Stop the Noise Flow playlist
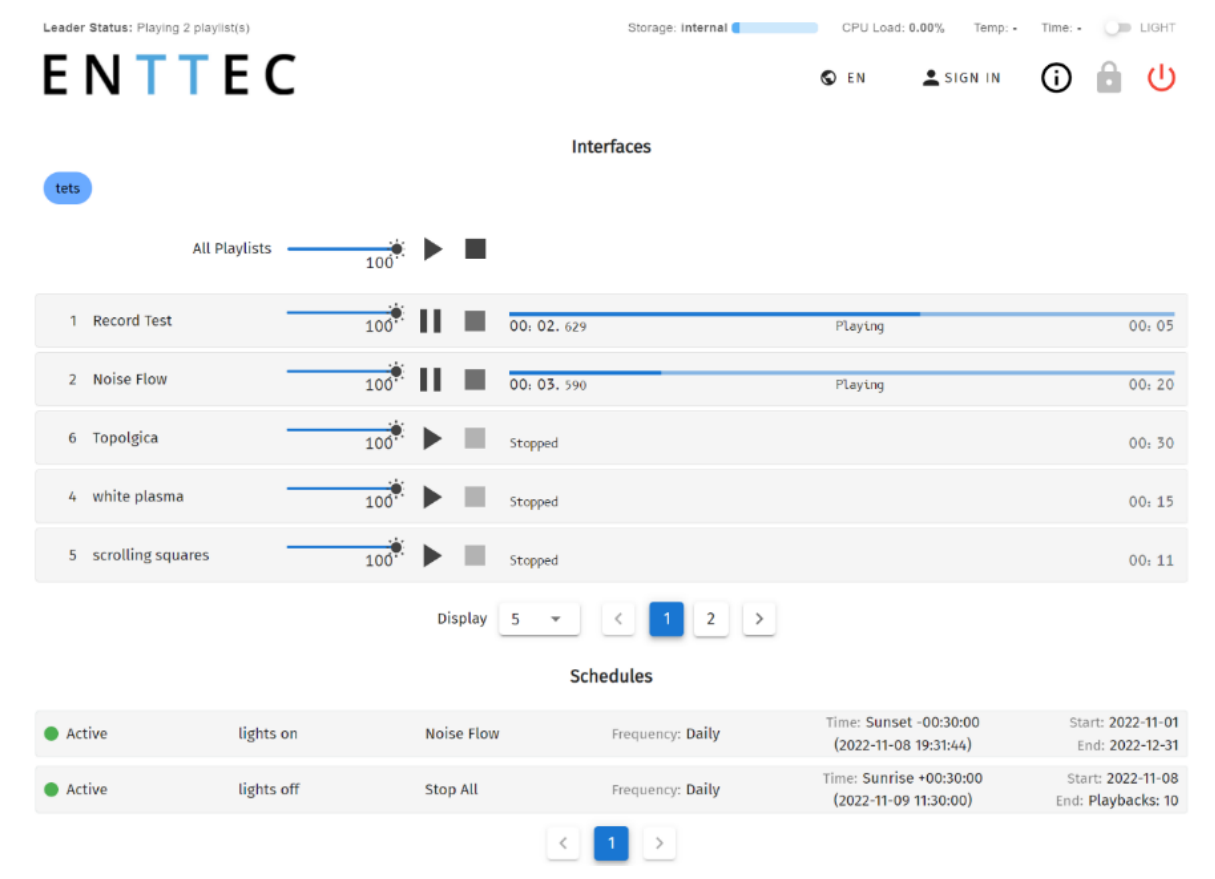Viewport: 1215px width, 879px height. pos(475,379)
